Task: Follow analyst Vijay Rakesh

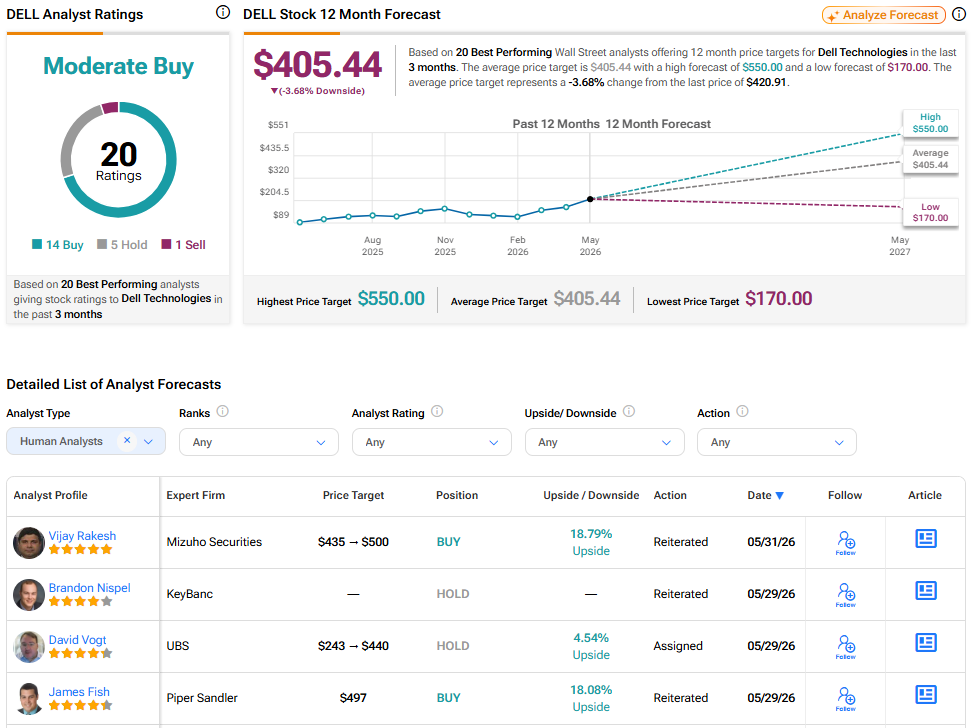Action: coord(846,543)
